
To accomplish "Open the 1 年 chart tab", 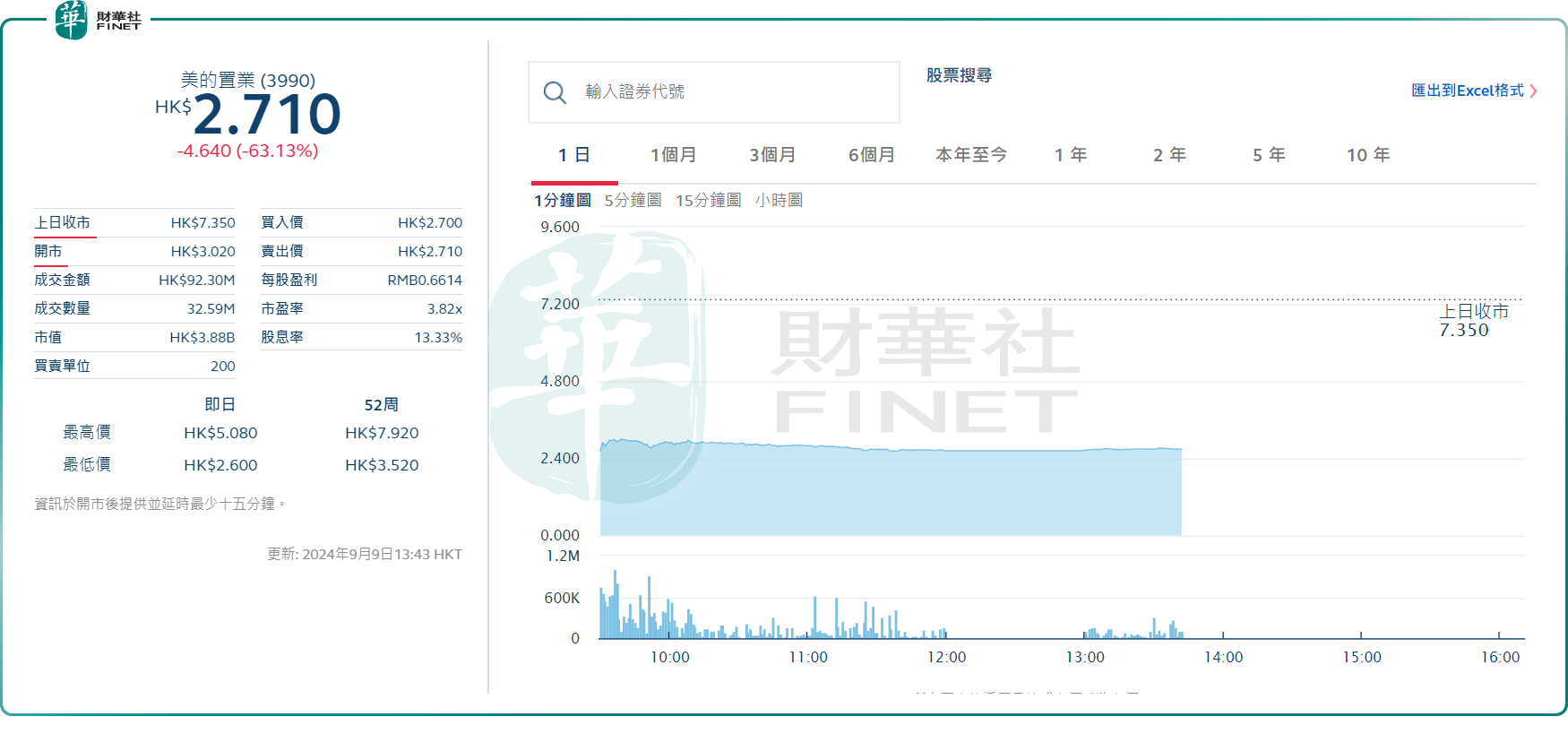I will [1071, 155].
